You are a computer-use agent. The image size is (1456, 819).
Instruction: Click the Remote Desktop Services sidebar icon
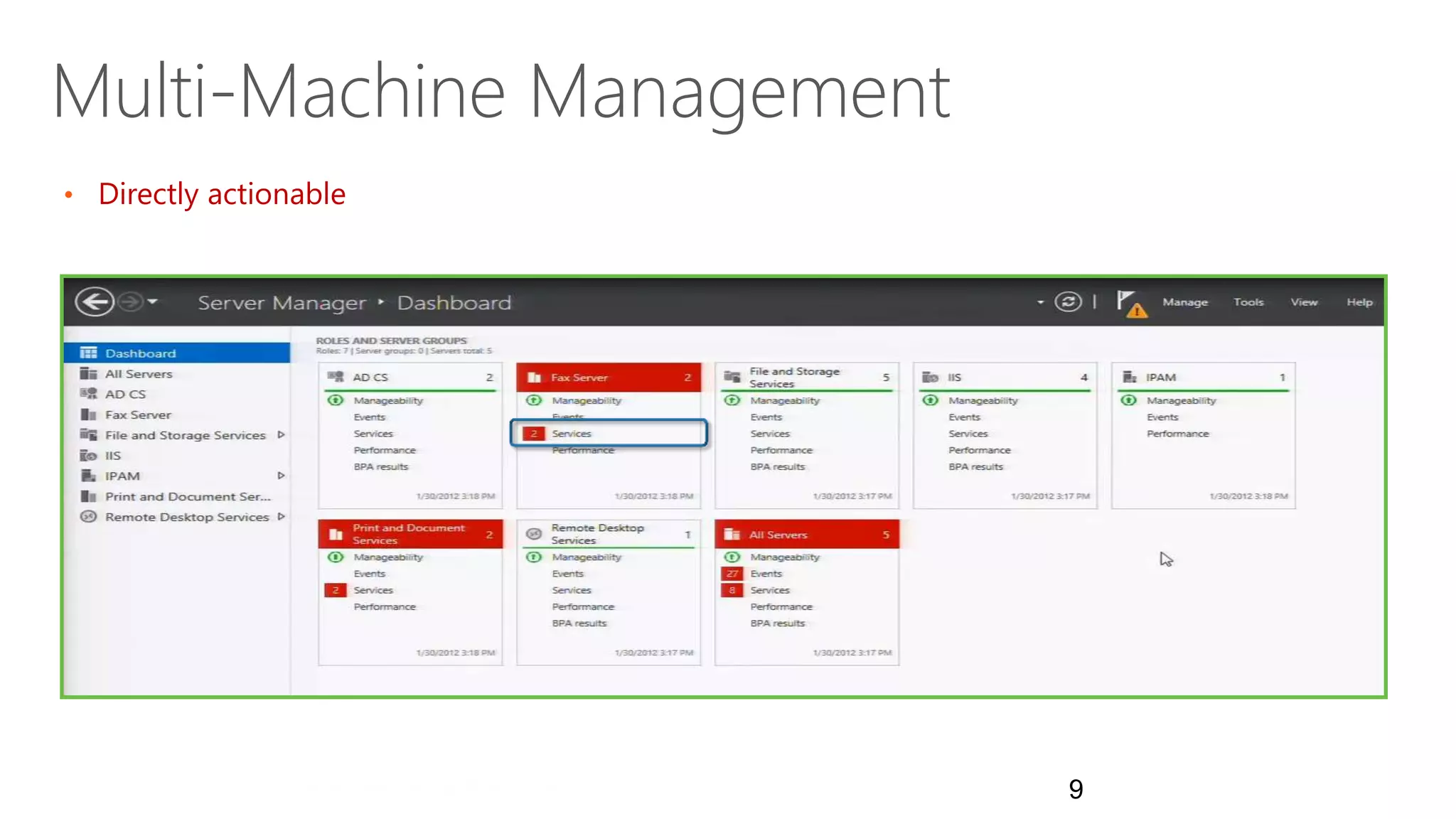click(88, 517)
